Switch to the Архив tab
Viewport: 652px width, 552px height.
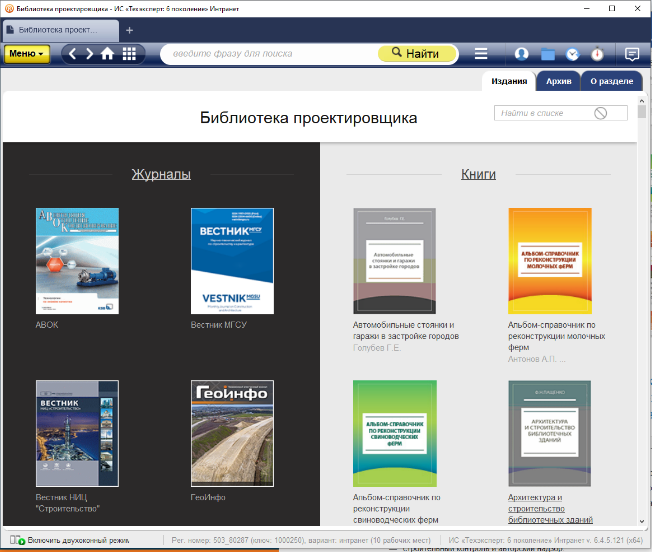pyautogui.click(x=559, y=82)
